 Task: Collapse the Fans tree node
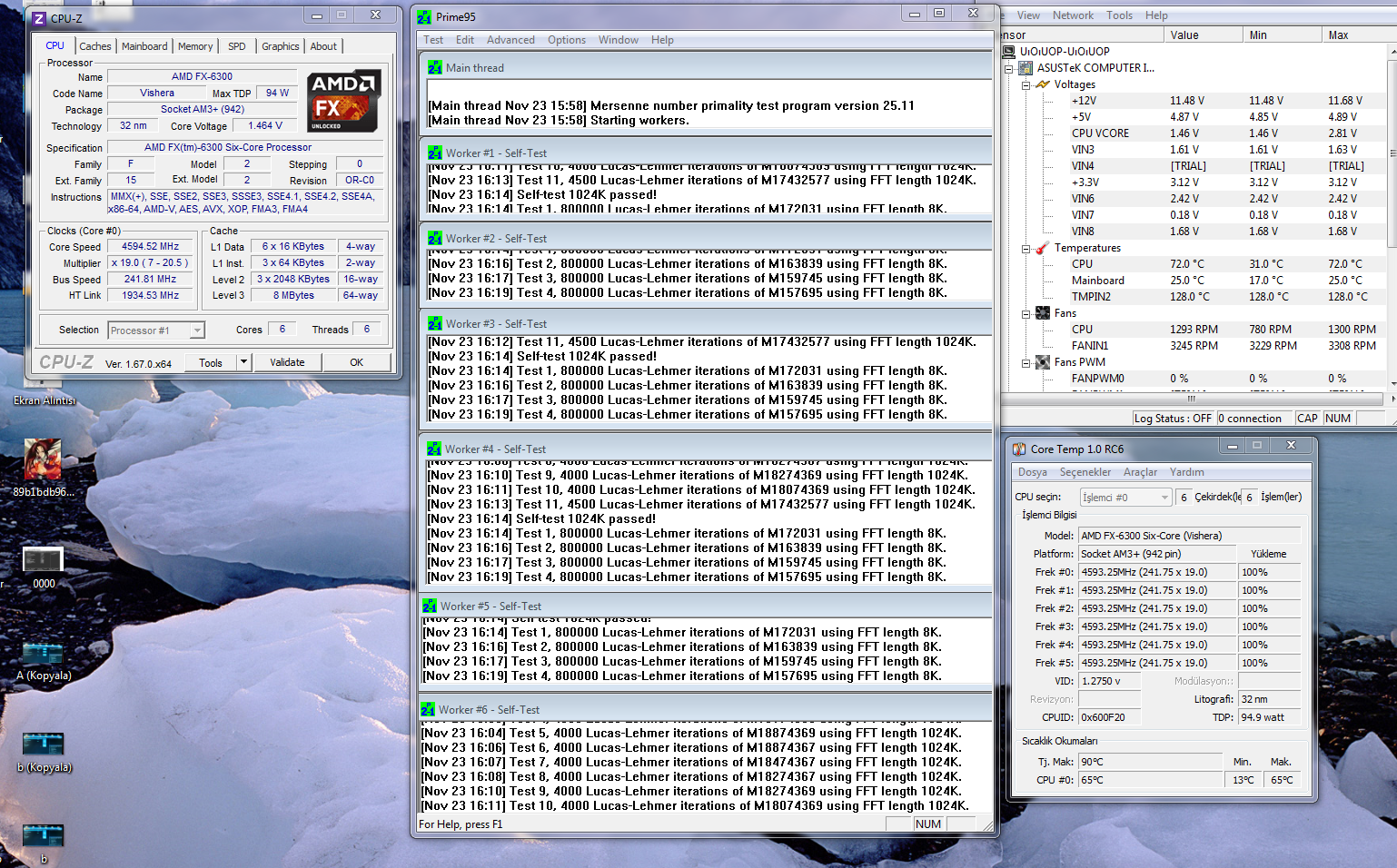pos(1025,314)
